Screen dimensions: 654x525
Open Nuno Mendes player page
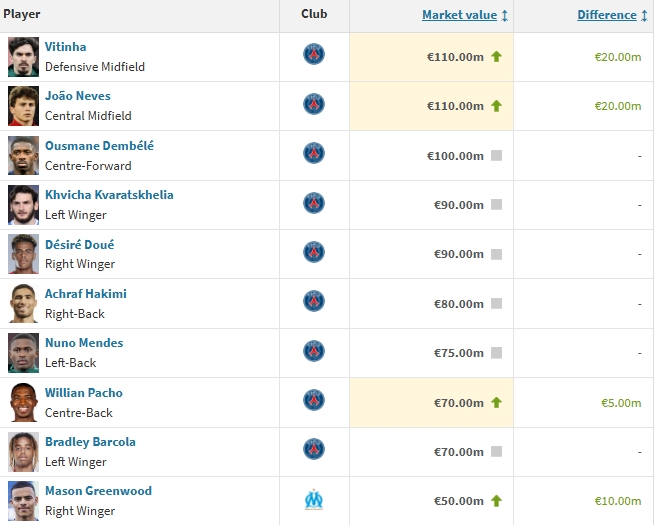pyautogui.click(x=84, y=343)
